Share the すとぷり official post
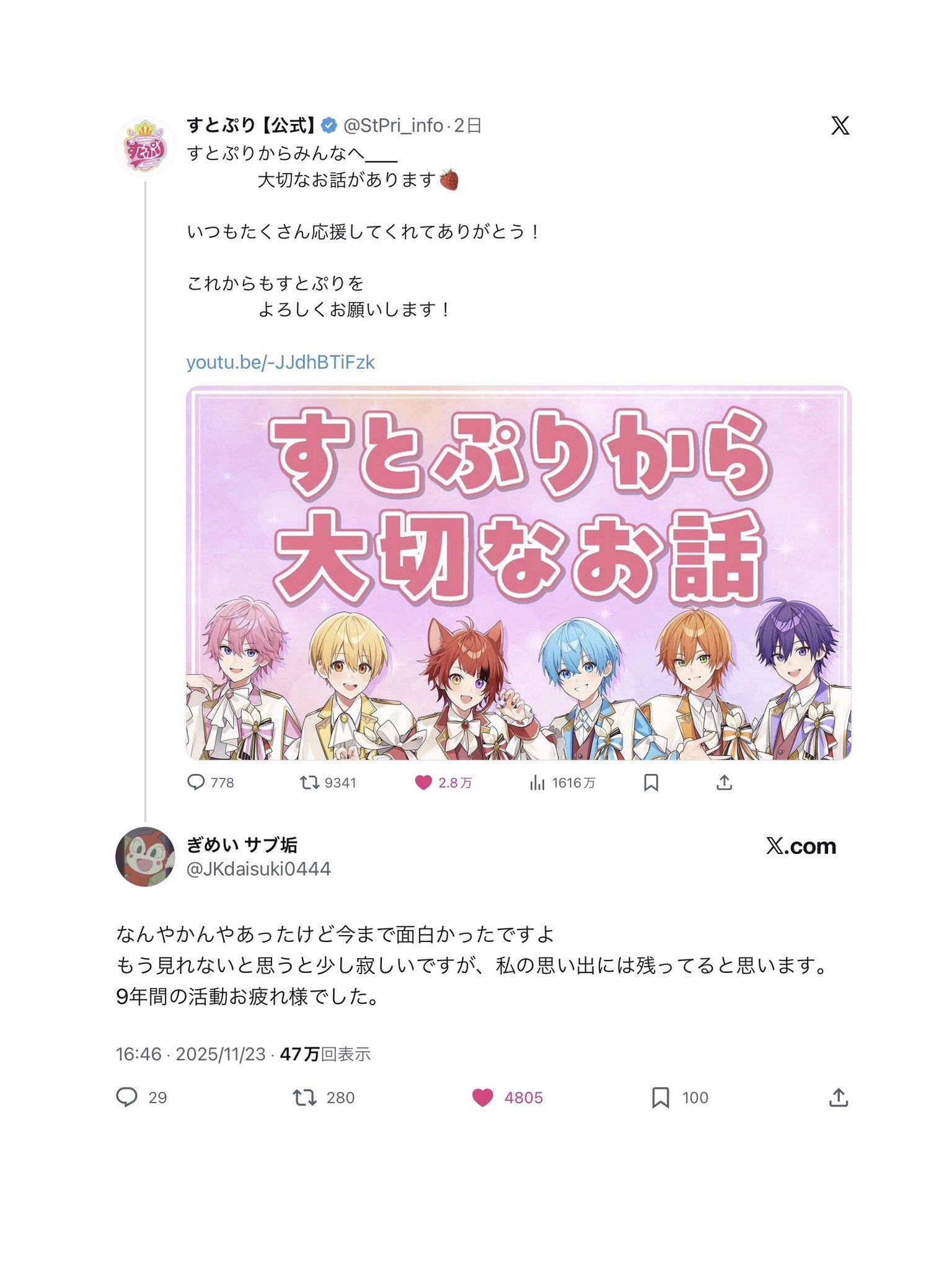This screenshot has height=1270, width=952. point(725,783)
